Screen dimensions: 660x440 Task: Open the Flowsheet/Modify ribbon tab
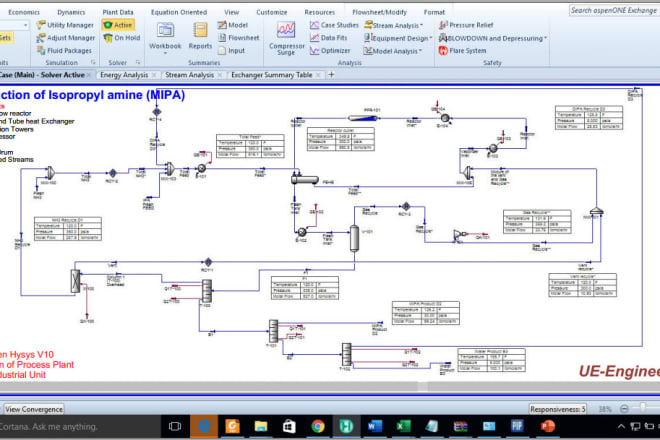click(379, 12)
